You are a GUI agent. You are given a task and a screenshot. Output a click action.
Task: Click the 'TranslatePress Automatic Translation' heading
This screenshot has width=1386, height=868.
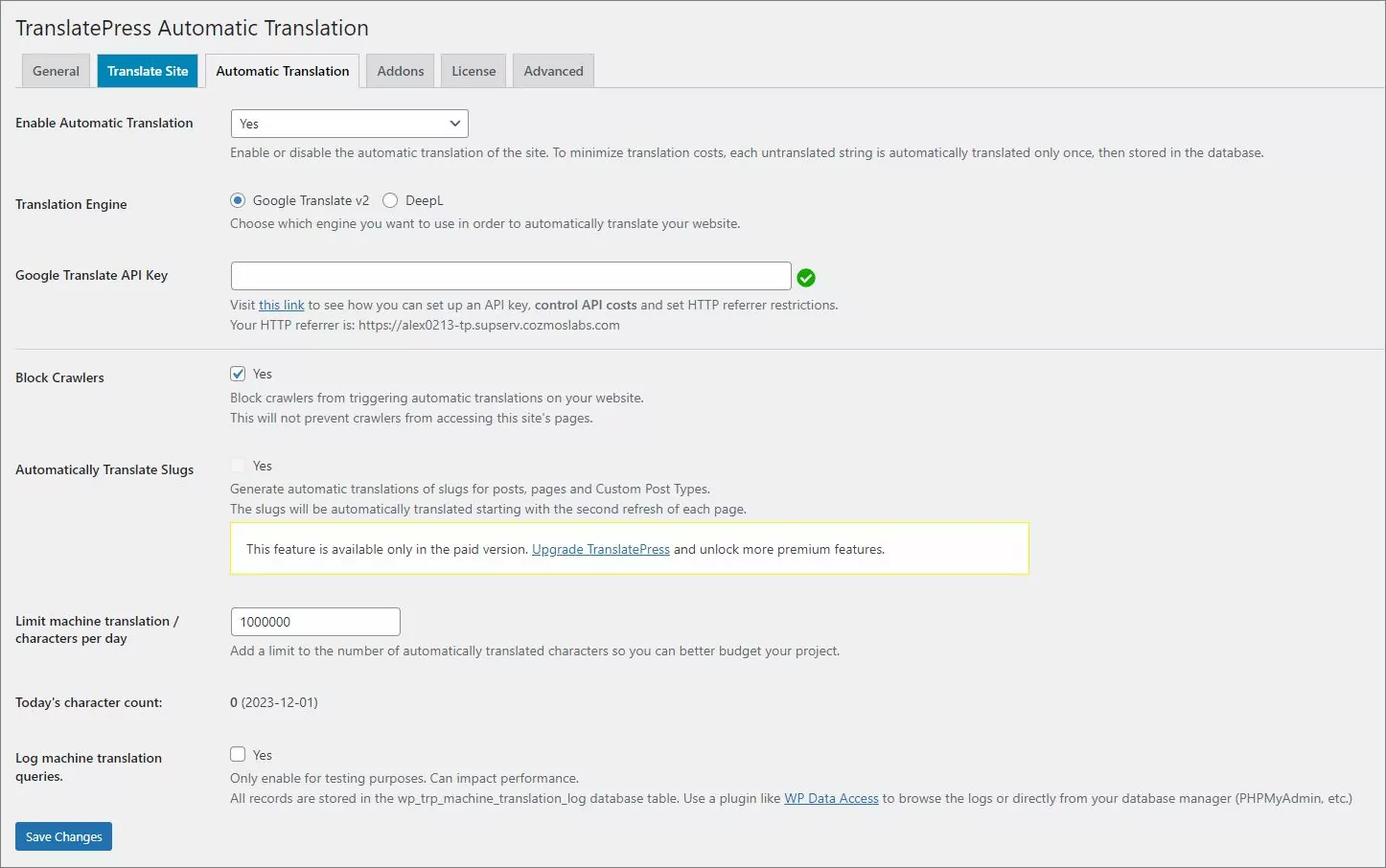[x=192, y=28]
